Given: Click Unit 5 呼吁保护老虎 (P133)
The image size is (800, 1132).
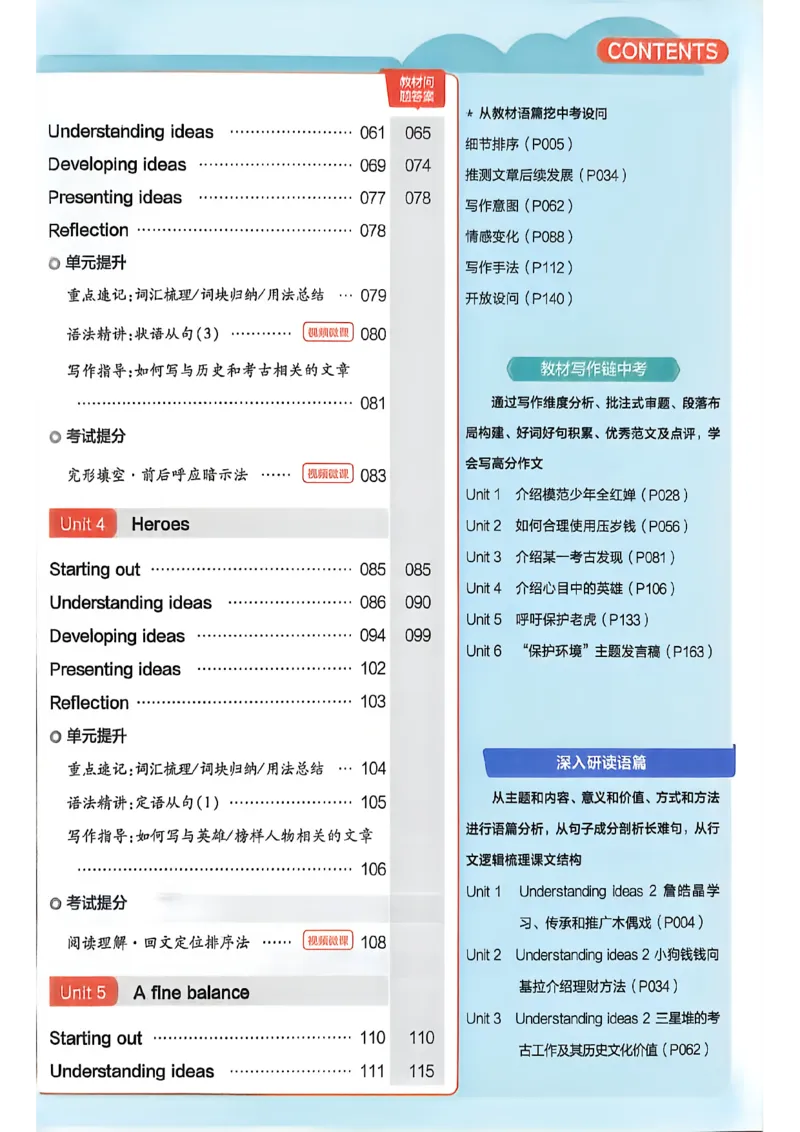Looking at the screenshot, I should [x=557, y=619].
